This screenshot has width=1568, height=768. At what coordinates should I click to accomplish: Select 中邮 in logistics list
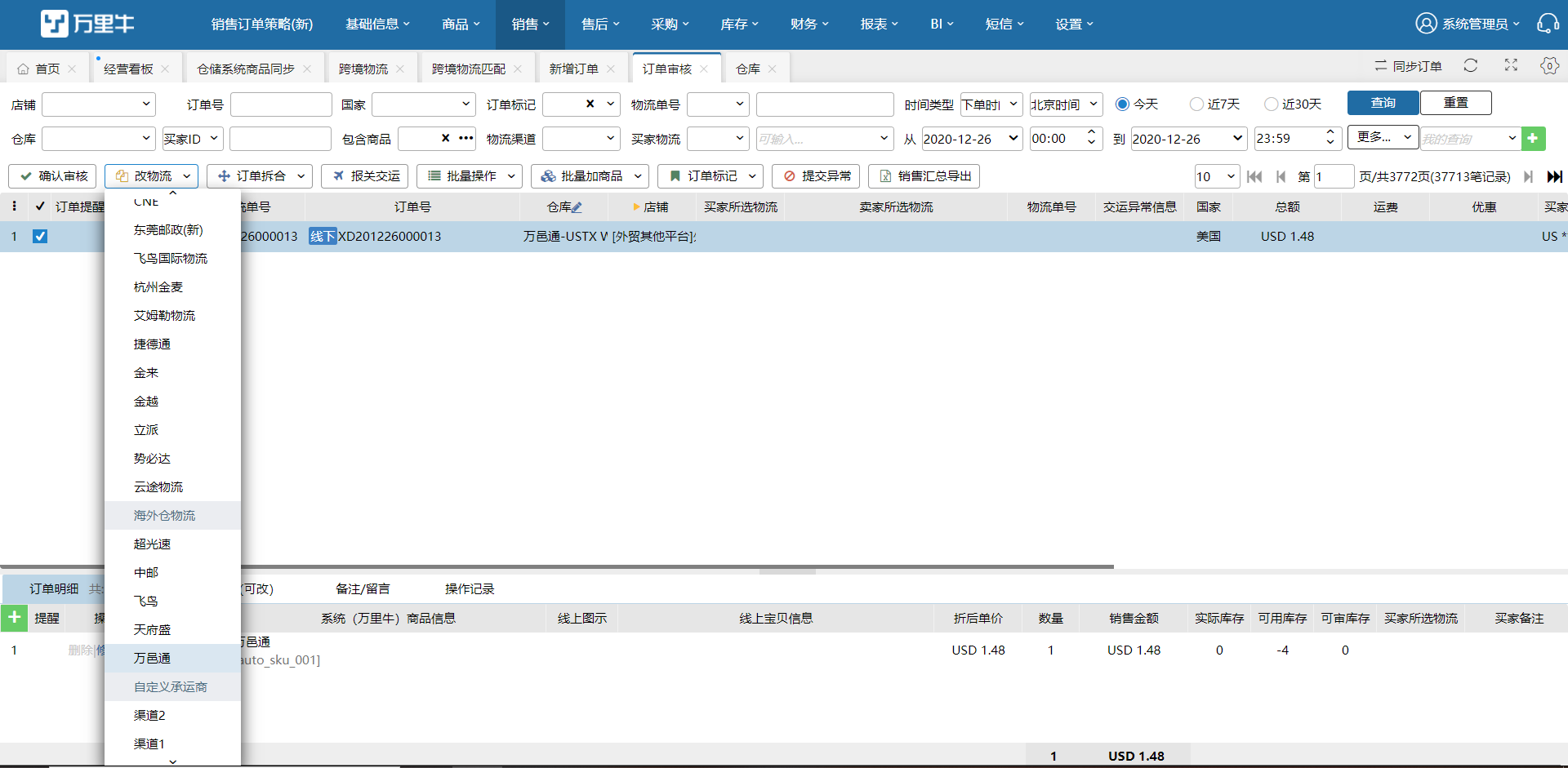pyautogui.click(x=172, y=572)
